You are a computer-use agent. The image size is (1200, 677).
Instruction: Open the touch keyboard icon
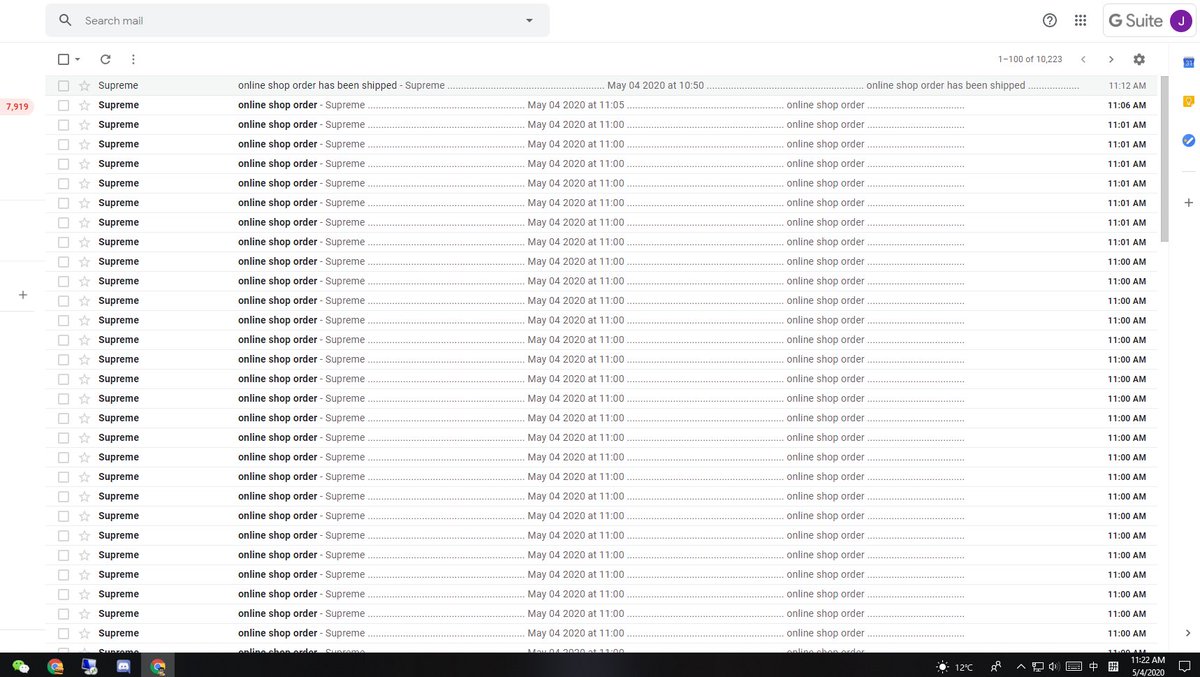click(1074, 666)
